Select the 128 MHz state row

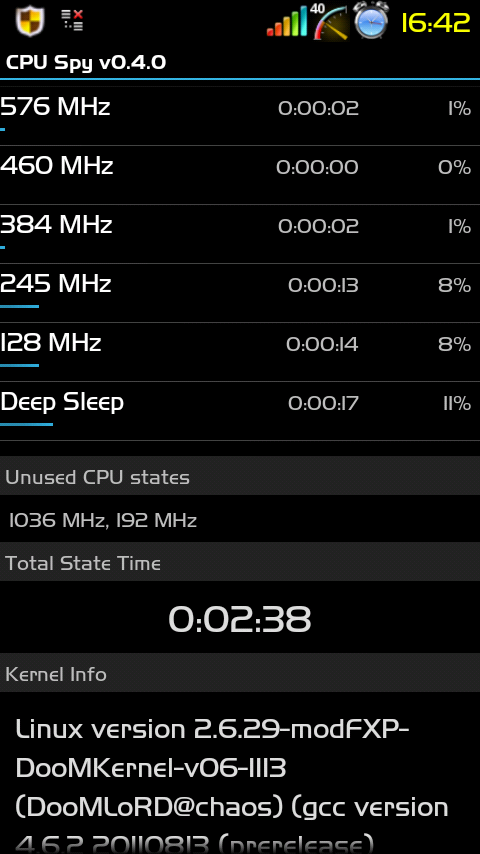coord(240,352)
